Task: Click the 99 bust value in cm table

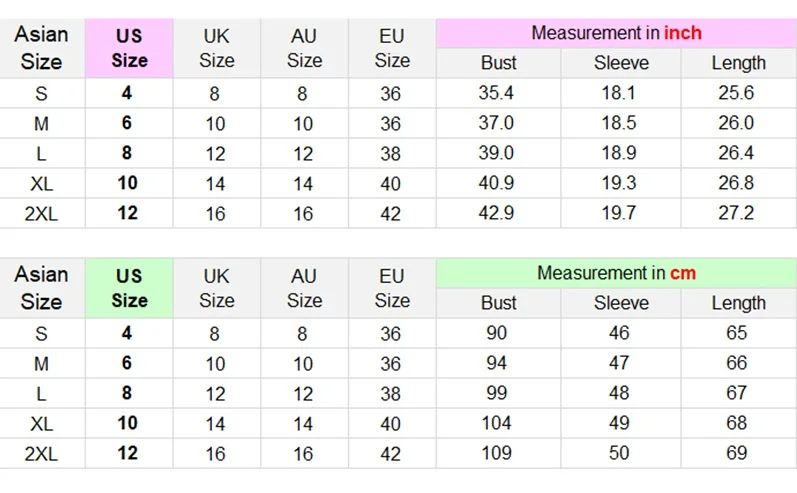Action: coord(498,393)
